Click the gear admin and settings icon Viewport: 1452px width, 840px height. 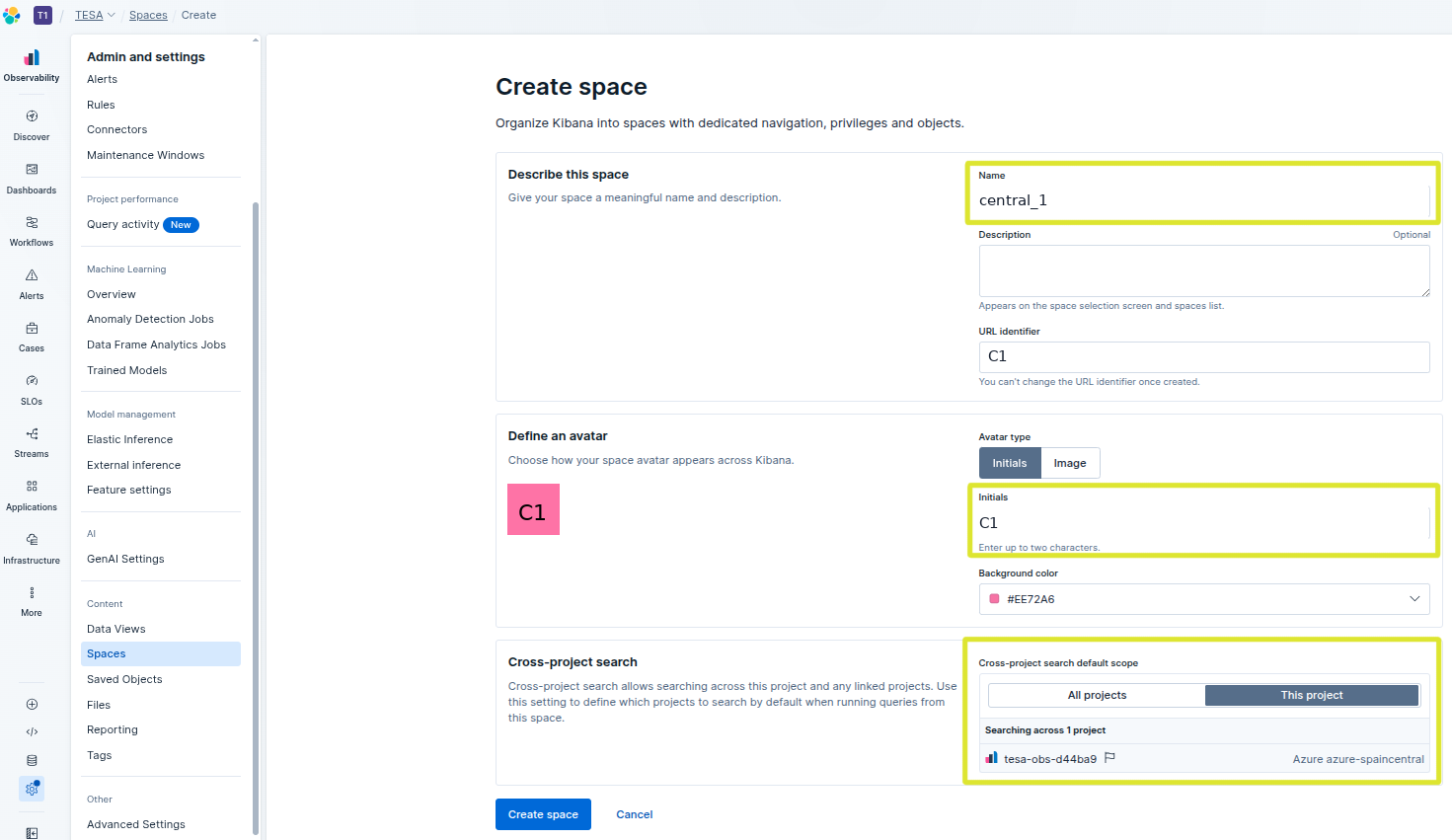[x=32, y=789]
